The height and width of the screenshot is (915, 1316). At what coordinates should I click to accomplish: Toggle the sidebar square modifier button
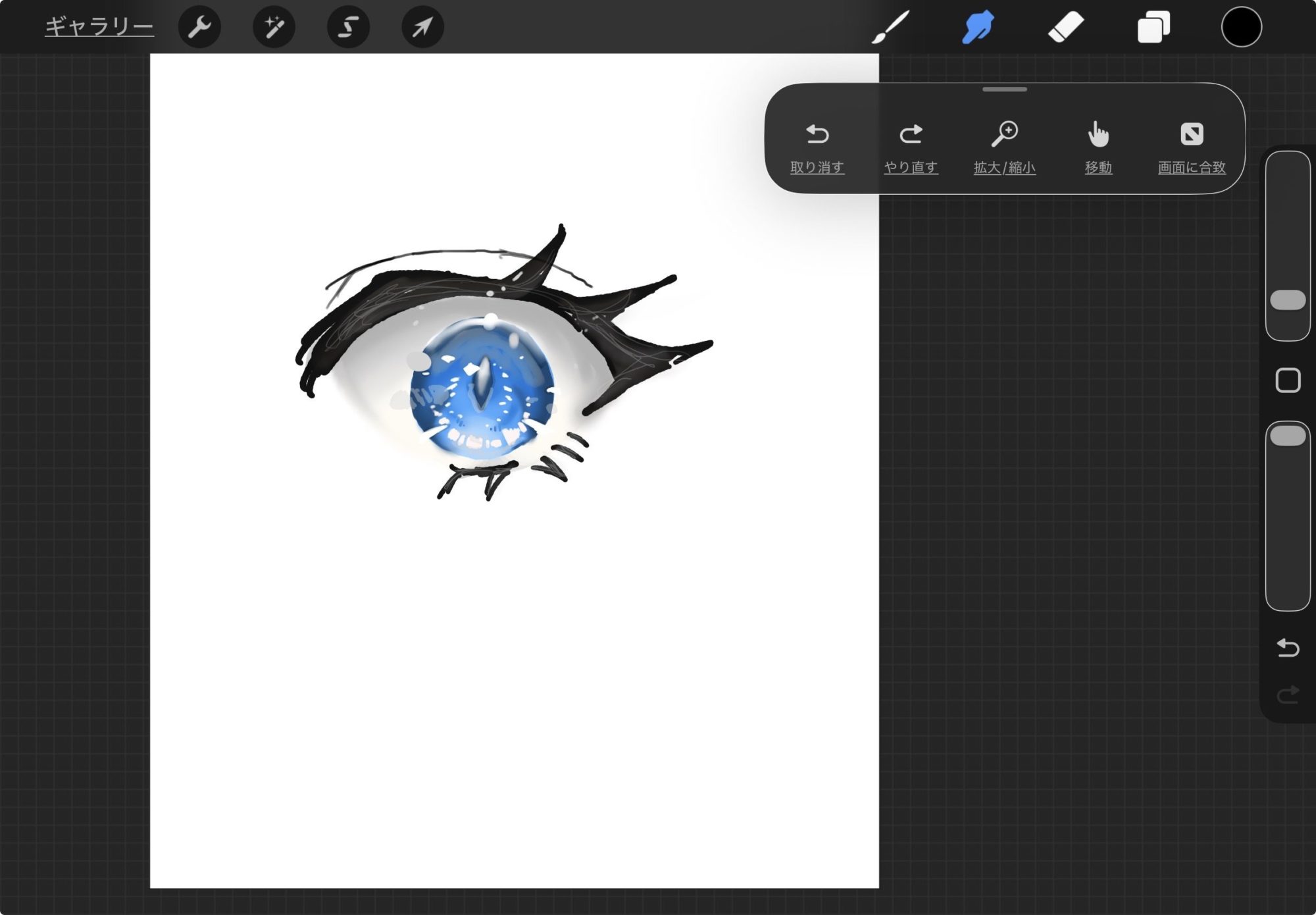[x=1288, y=380]
